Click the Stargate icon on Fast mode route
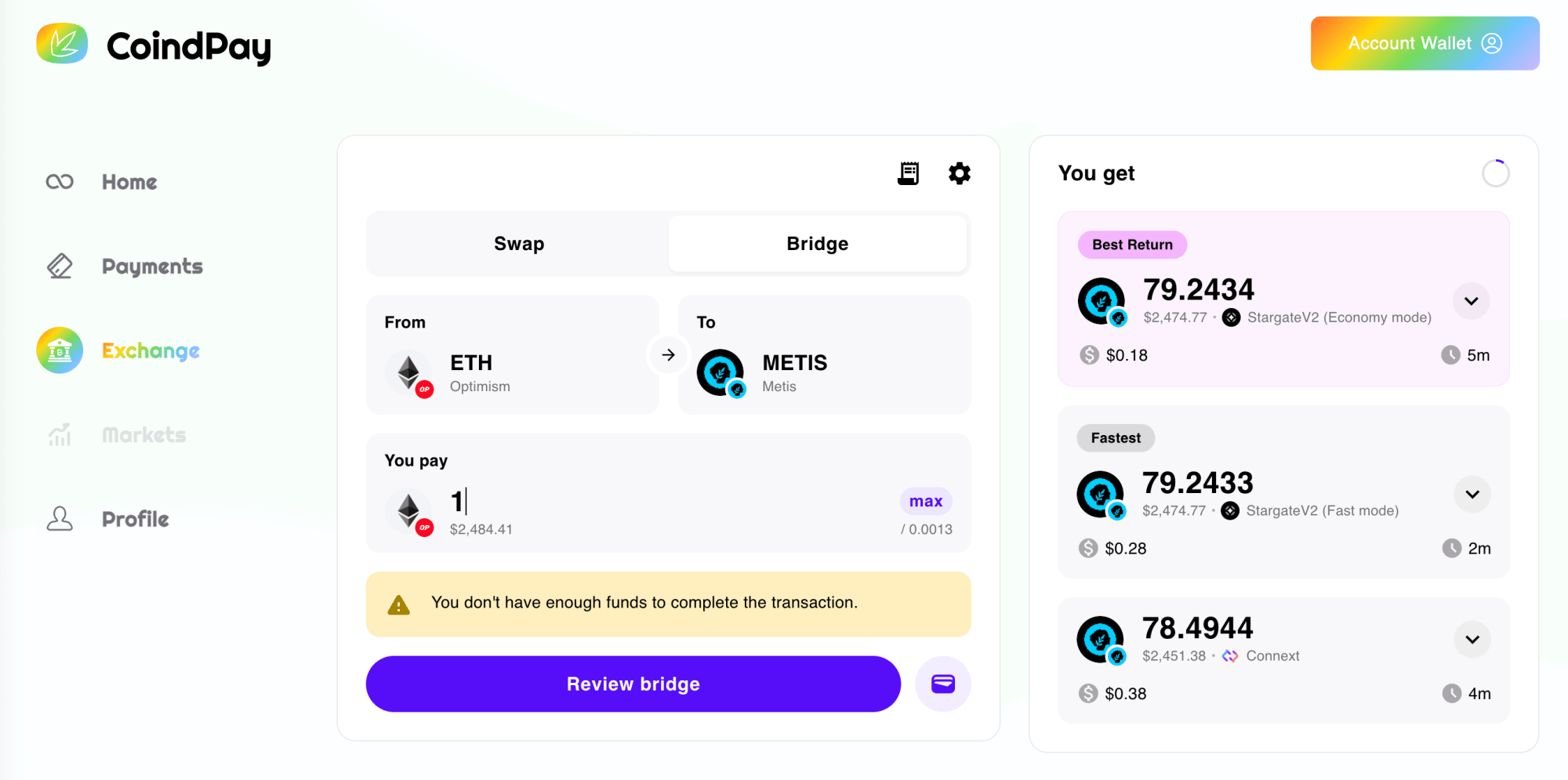This screenshot has width=1568, height=780. point(1230,511)
